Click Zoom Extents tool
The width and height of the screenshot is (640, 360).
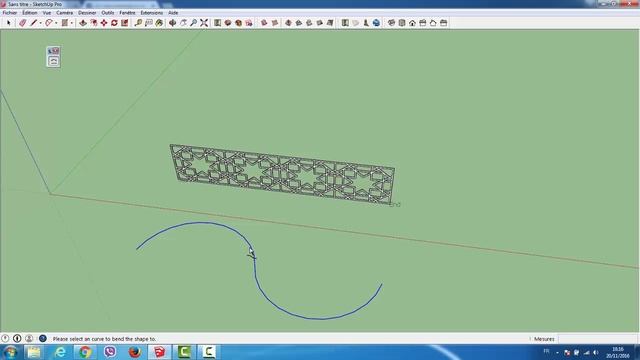coord(204,23)
